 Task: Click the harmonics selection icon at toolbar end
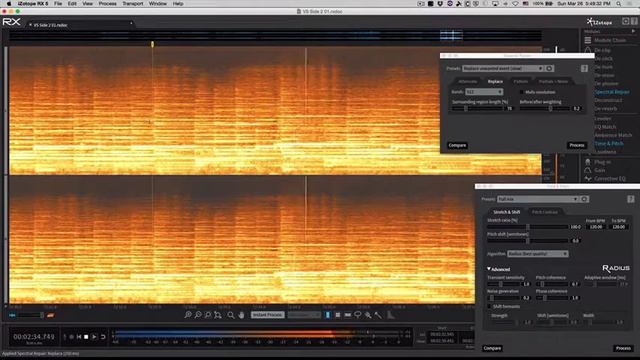coord(391,315)
